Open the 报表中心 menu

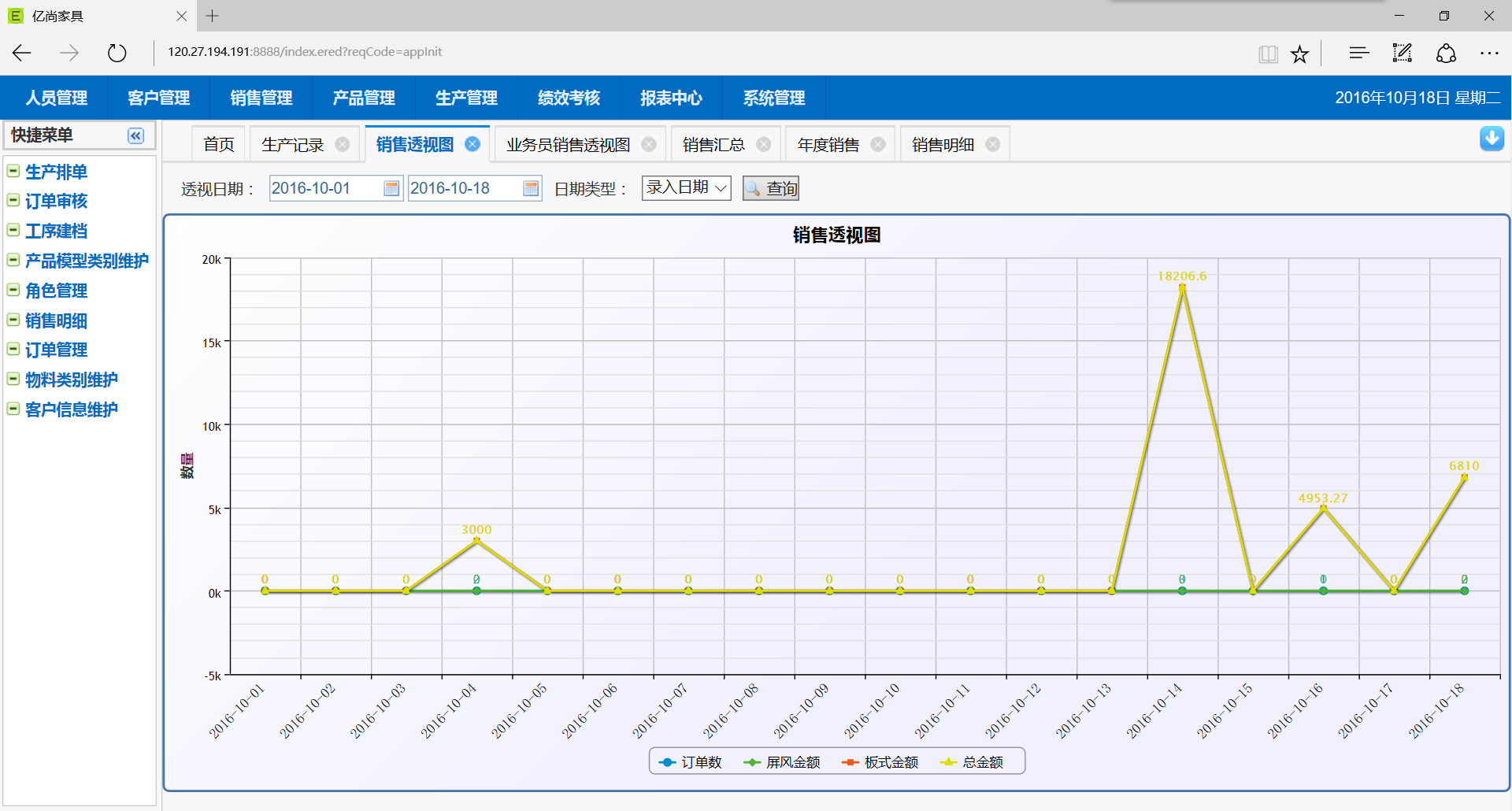tap(671, 98)
